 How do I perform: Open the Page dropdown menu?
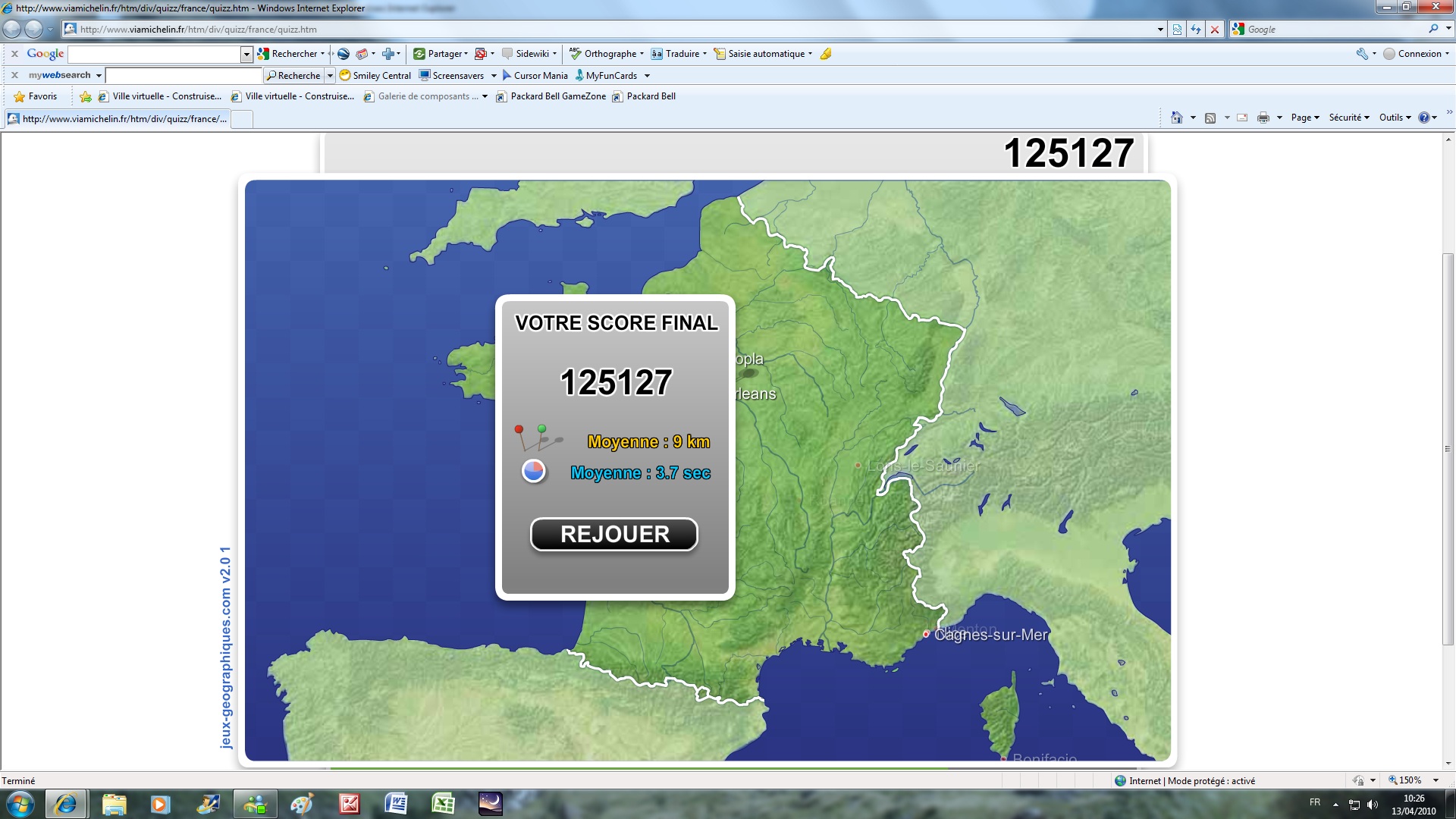tap(1304, 118)
